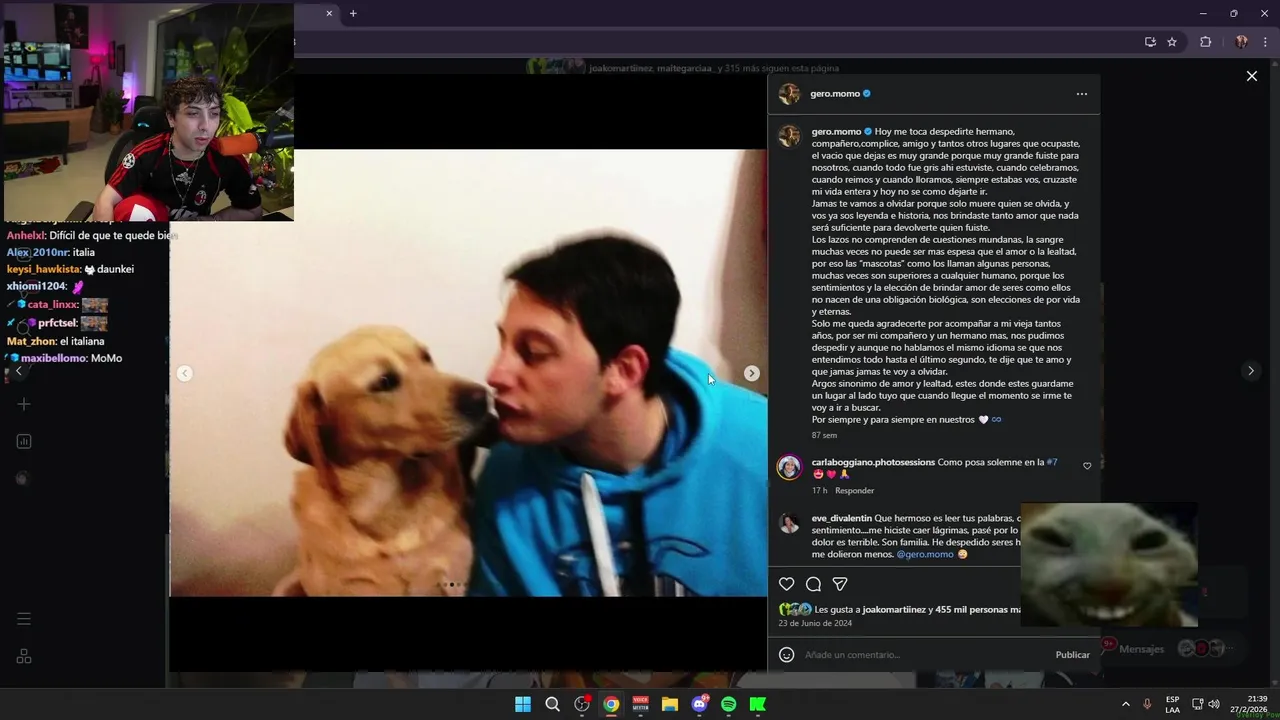Click the '87 sem' post age text
Screen dimensions: 1280x720
pyautogui.click(x=824, y=435)
